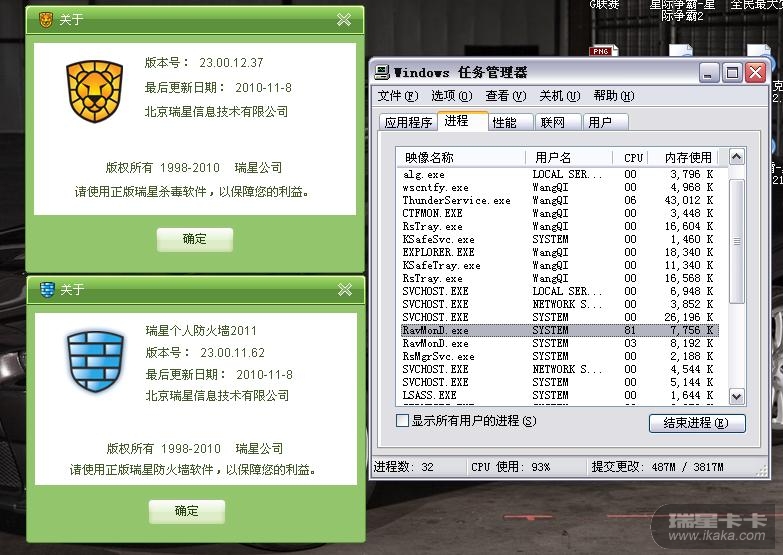Select the SVCHOST.EXE row using 4,544 K

[x=559, y=369]
